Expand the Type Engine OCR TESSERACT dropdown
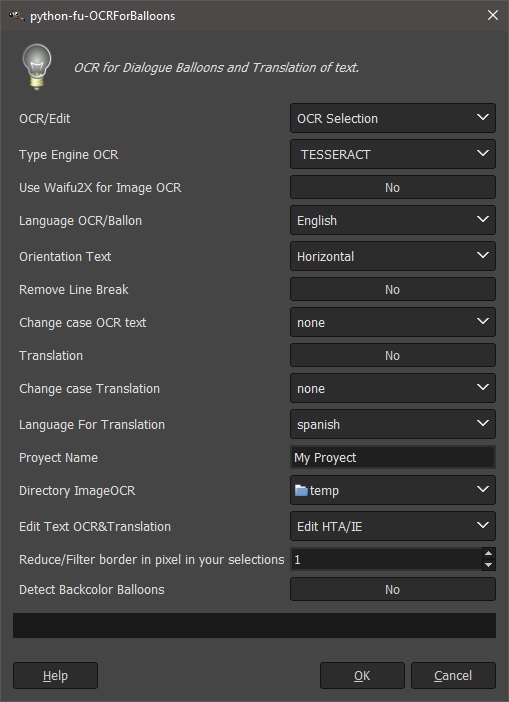 (x=393, y=154)
